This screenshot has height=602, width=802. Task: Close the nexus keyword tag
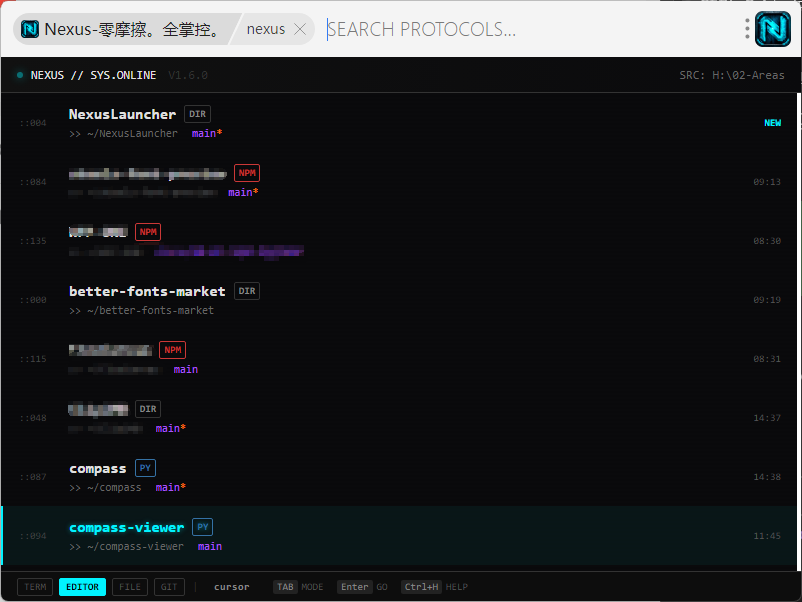[x=299, y=29]
